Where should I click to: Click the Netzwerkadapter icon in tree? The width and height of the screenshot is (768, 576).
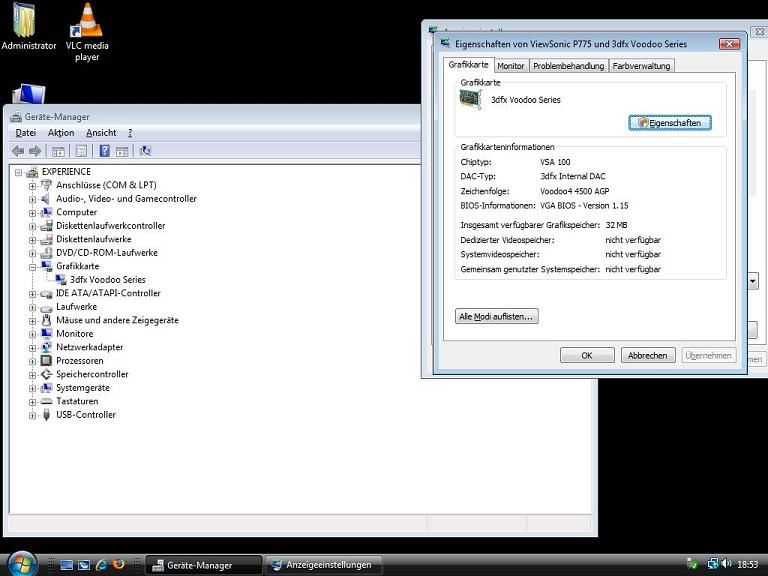pos(47,347)
